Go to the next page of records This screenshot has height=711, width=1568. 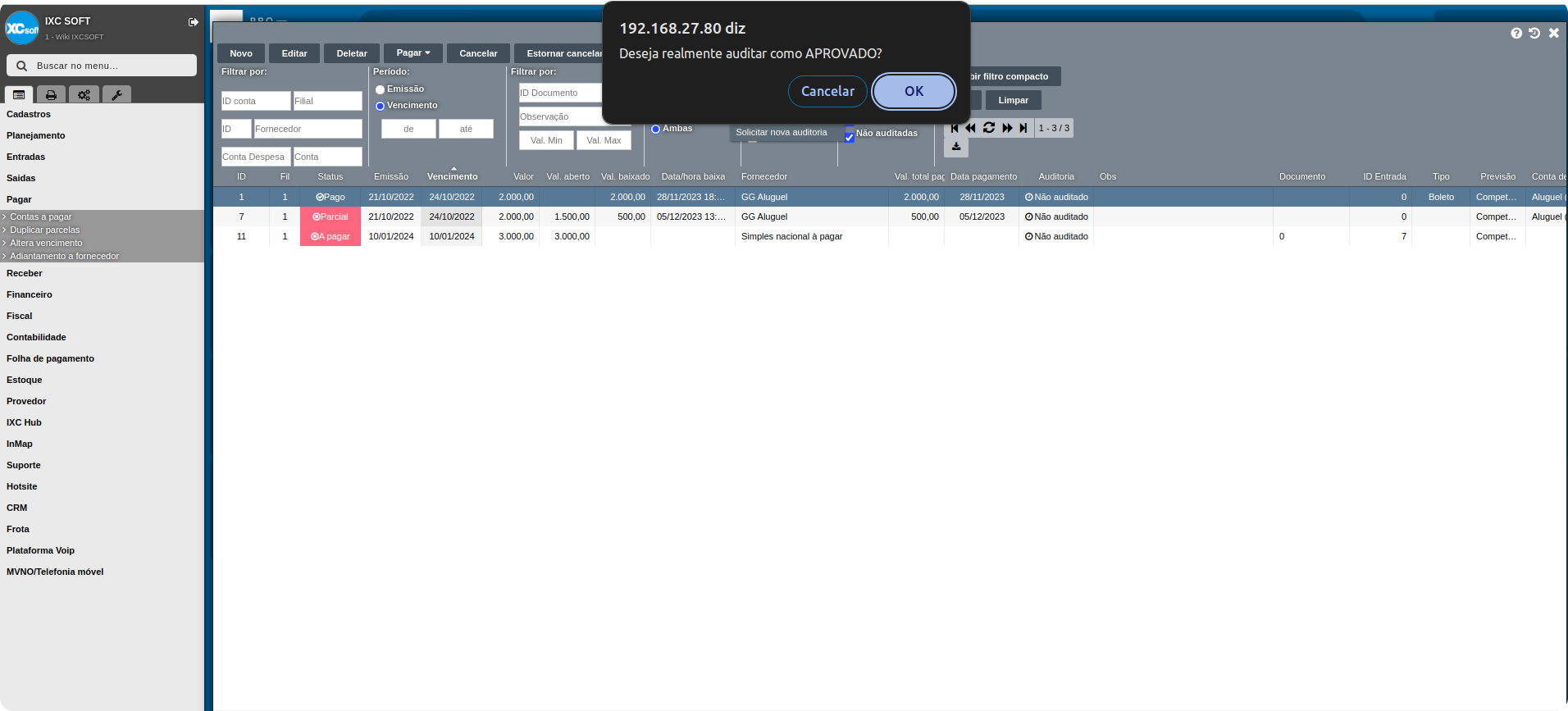[x=1007, y=128]
